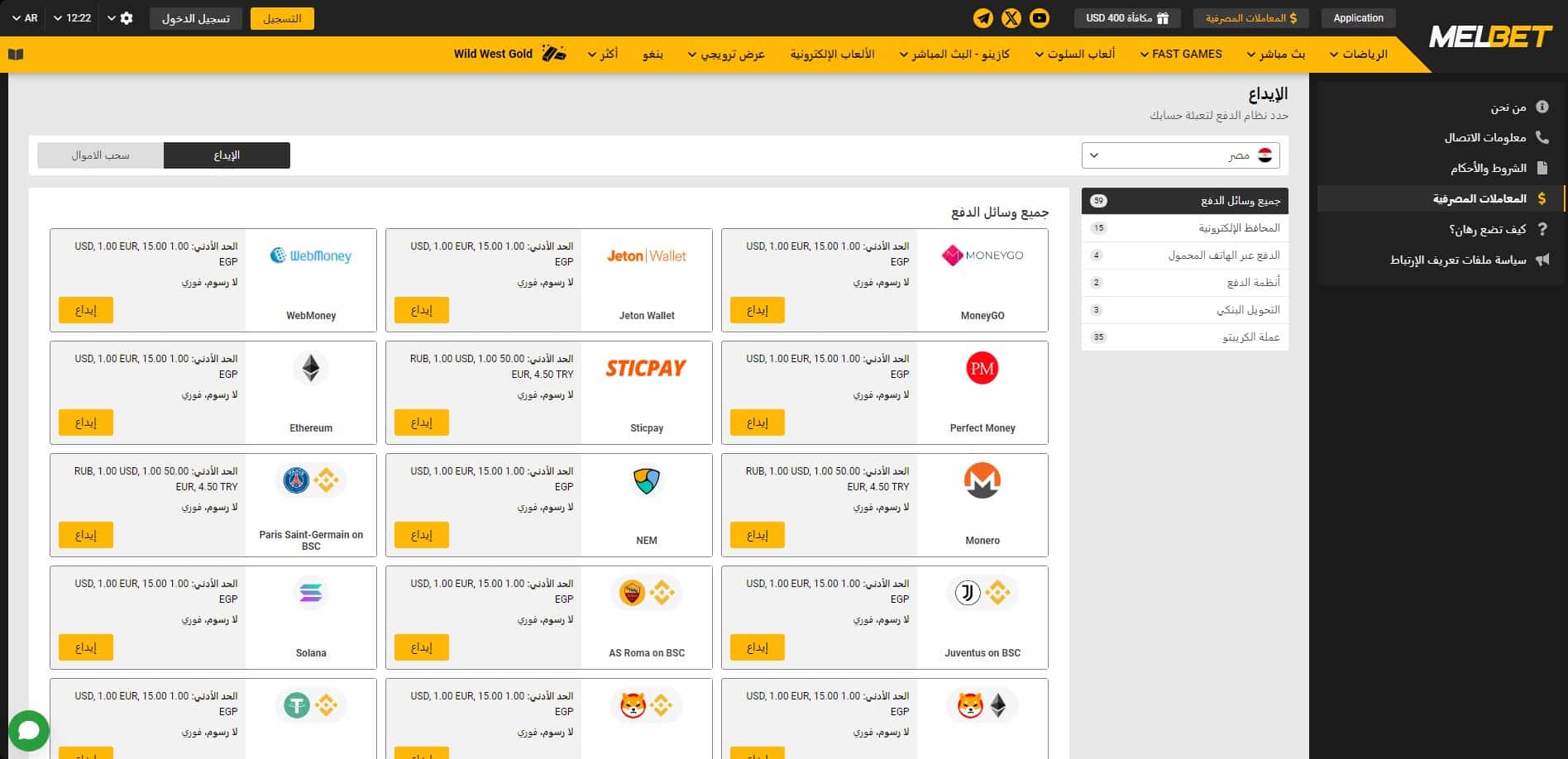Click the settings gear icon
The height and width of the screenshot is (759, 1568).
(127, 18)
